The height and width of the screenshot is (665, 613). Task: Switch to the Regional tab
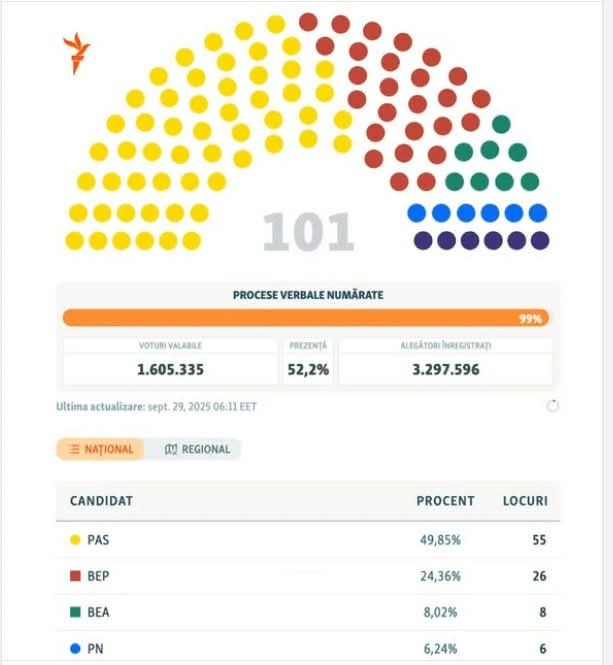tap(197, 449)
